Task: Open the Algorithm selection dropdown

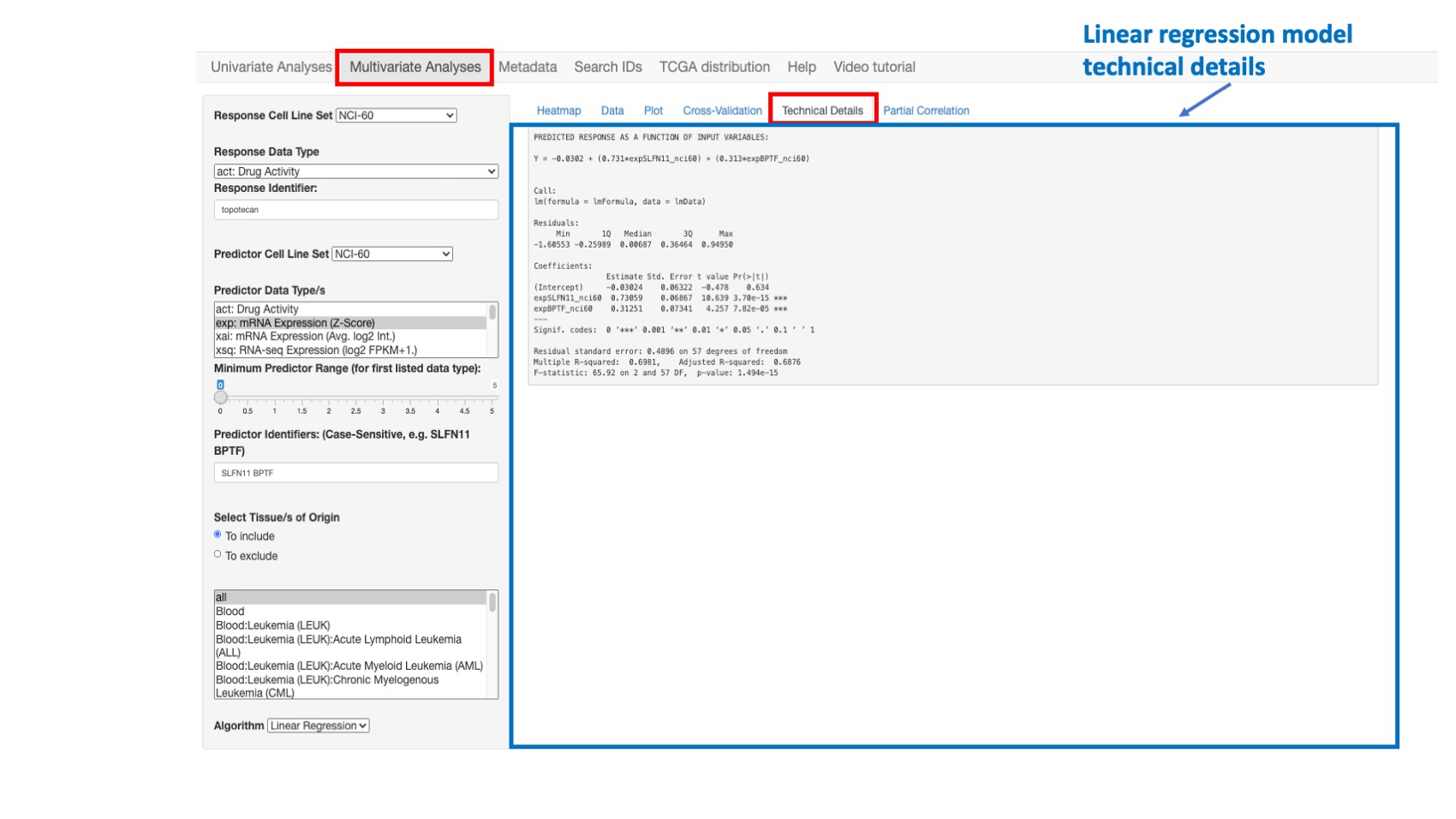Action: pos(318,726)
